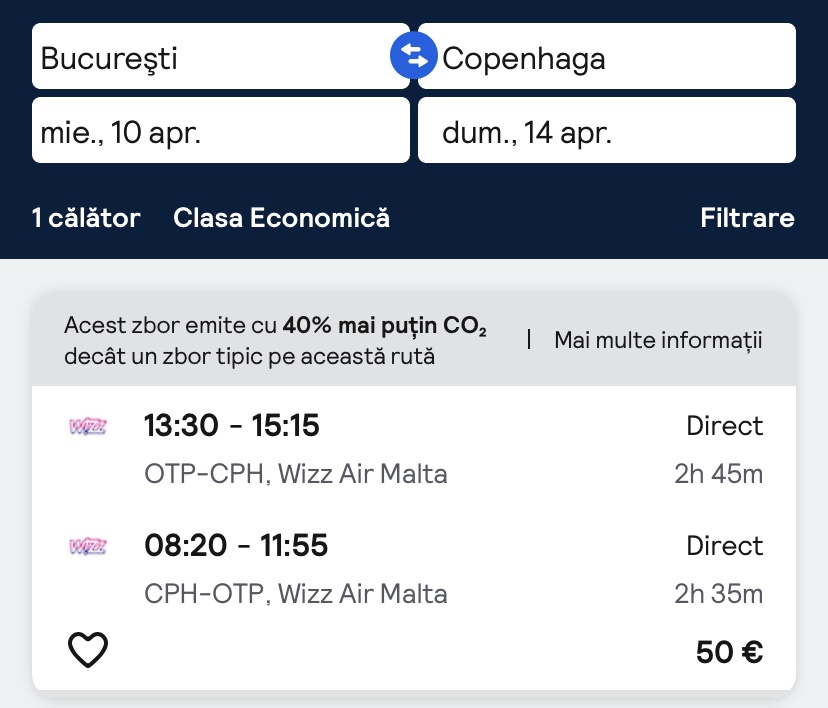Viewport: 828px width, 708px height.
Task: Open Clasa Economică cabin selector
Action: pos(281,218)
